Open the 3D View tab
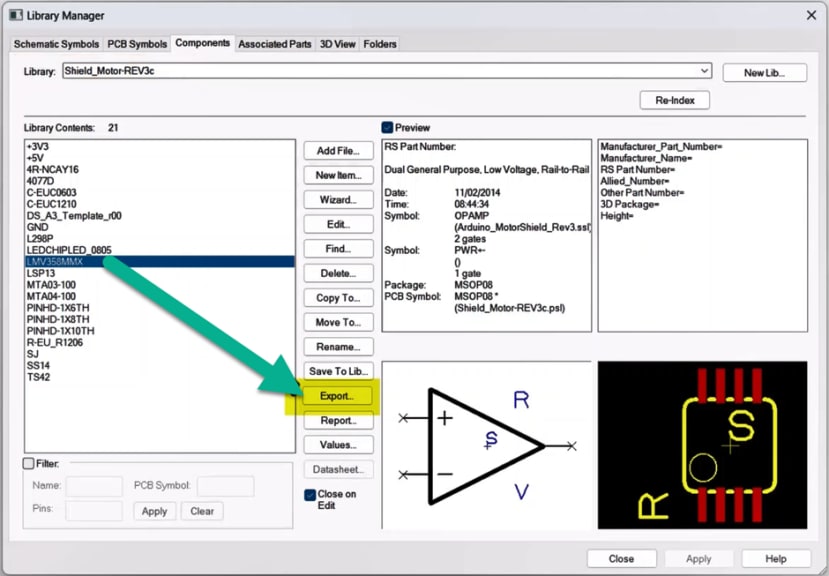This screenshot has height=576, width=829. 337,44
